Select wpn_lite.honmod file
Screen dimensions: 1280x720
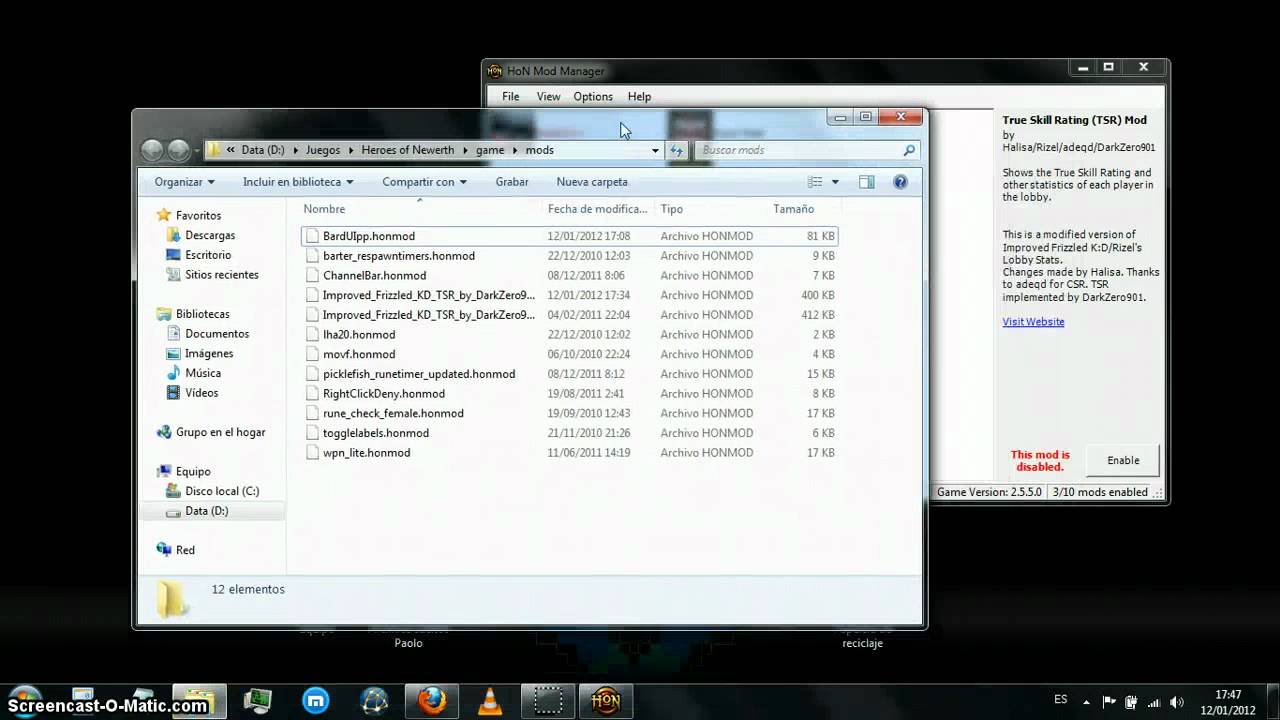click(x=569, y=452)
